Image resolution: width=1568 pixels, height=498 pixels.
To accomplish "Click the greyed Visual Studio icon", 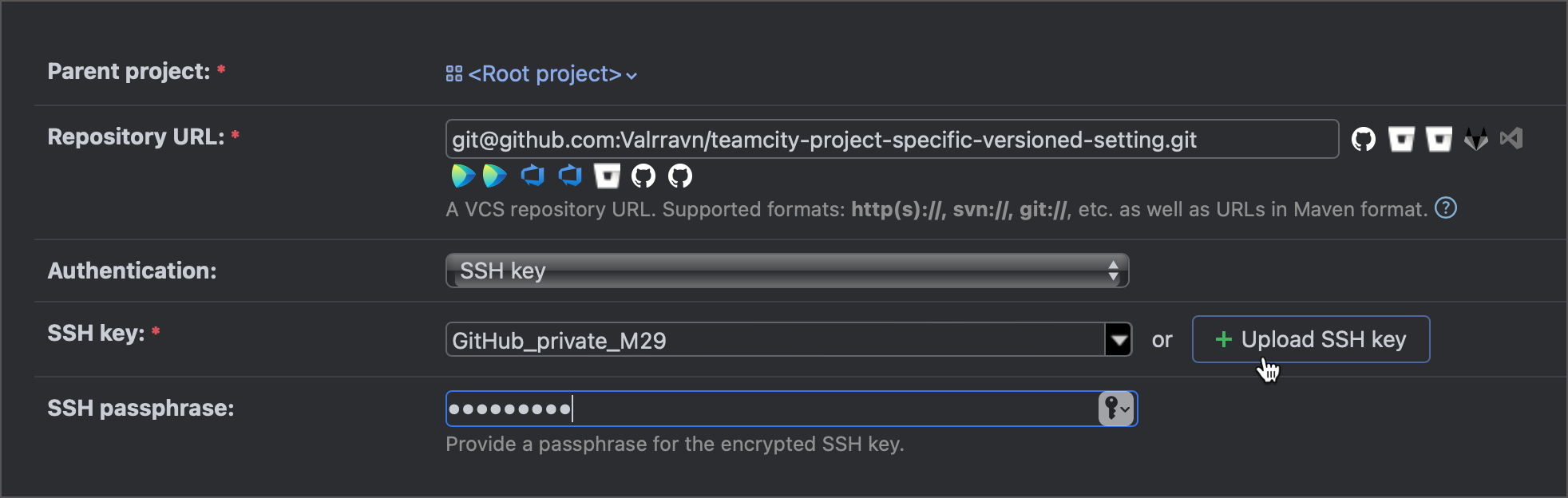I will pos(1511,138).
